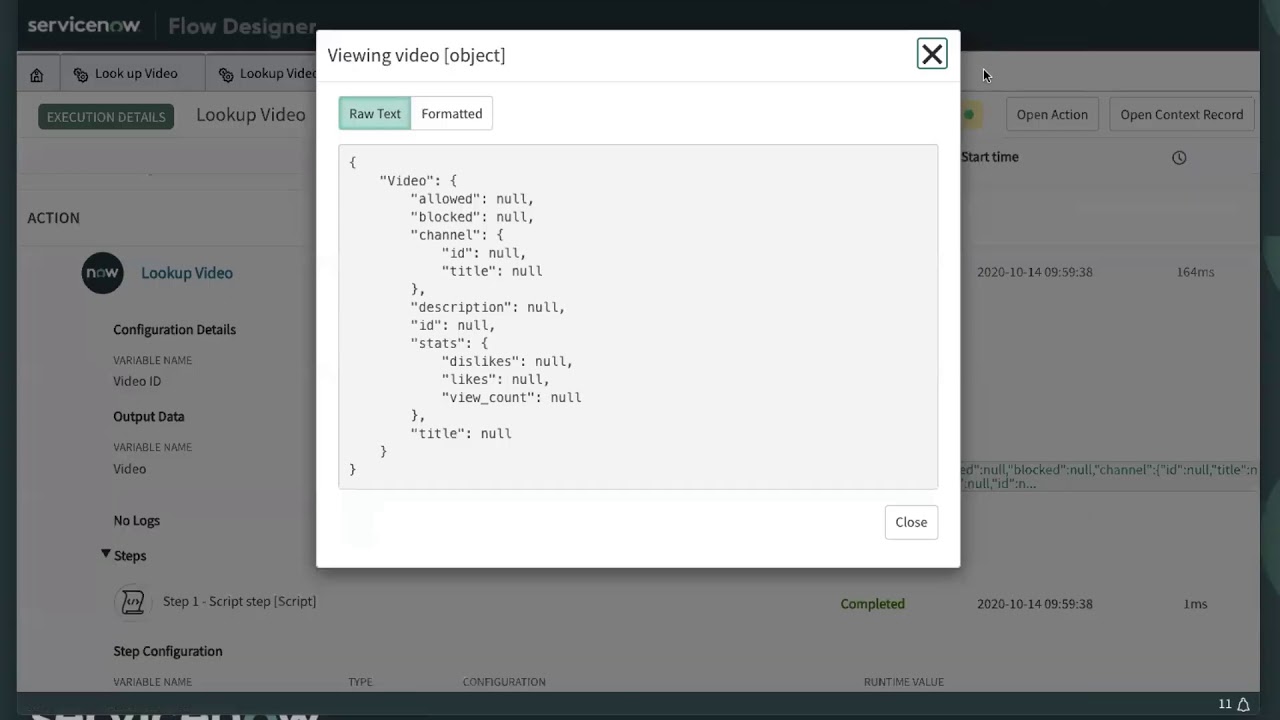1280x720 pixels.
Task: Click the Execution Details badge
Action: tap(106, 117)
